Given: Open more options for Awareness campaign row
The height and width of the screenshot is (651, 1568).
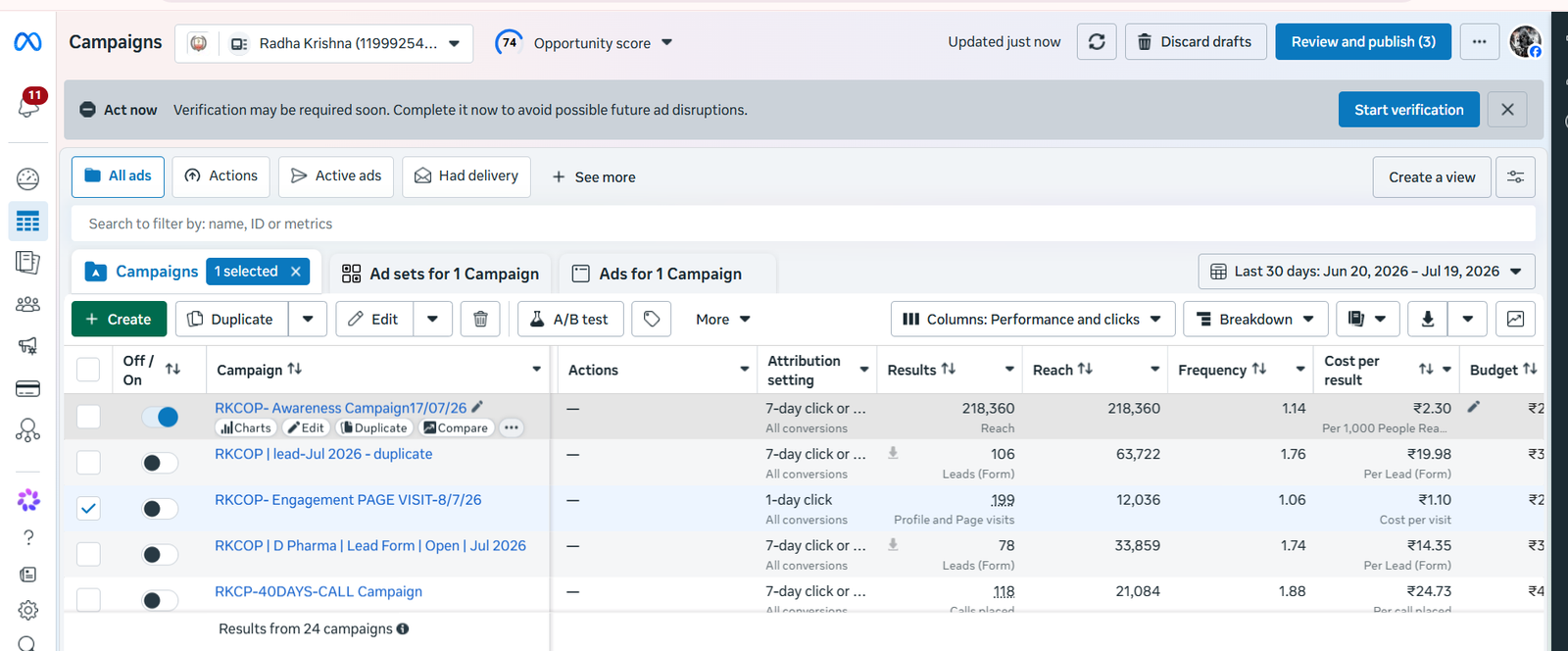Looking at the screenshot, I should (512, 427).
